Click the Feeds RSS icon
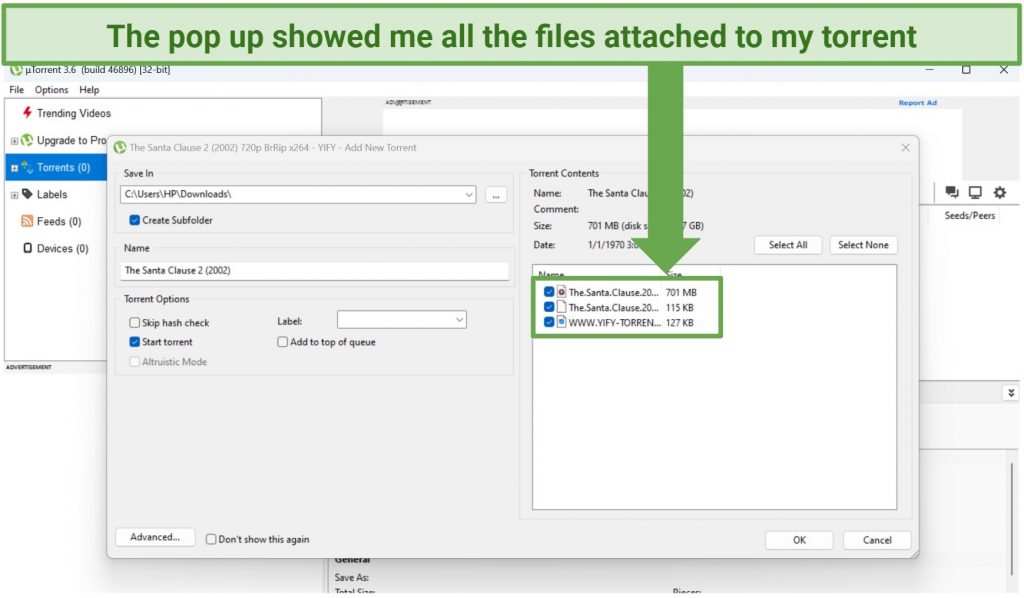Viewport: 1024px width, 598px height. [x=27, y=221]
